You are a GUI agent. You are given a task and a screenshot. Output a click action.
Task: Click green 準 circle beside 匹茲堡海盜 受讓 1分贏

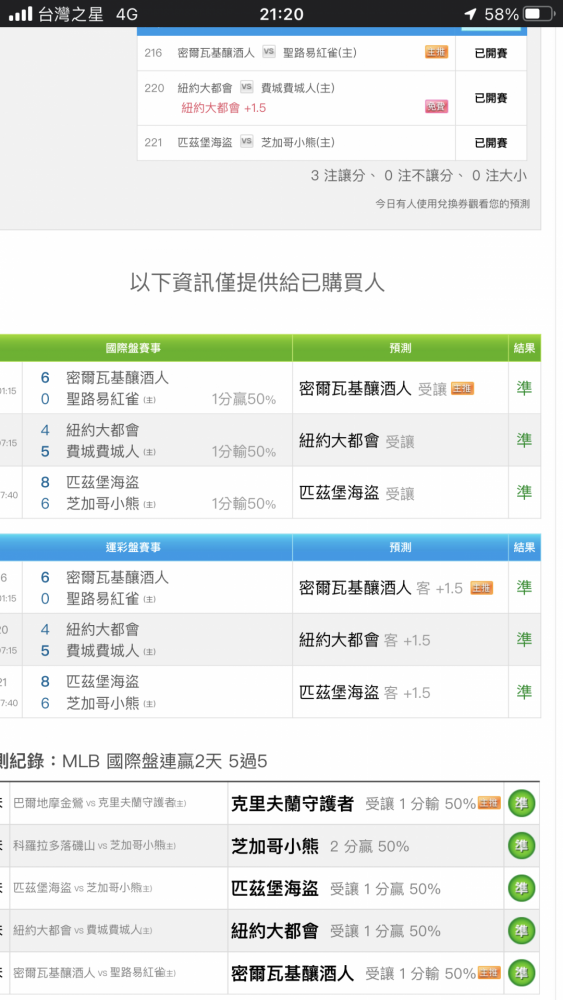pos(521,888)
